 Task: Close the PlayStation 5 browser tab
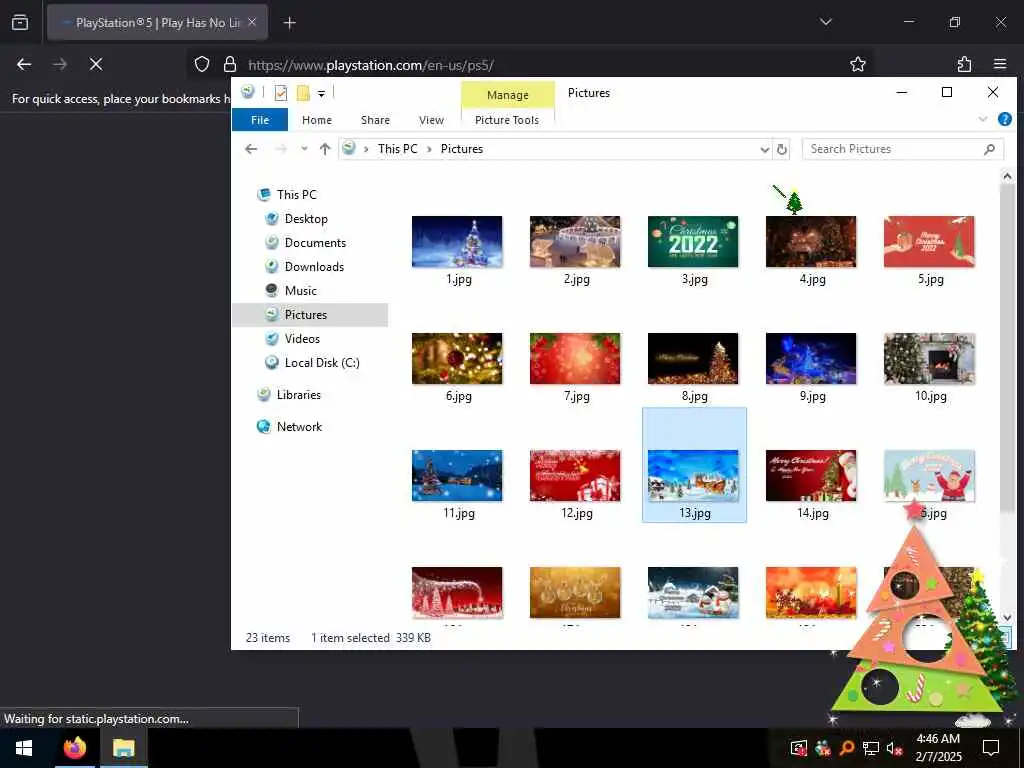tap(252, 22)
